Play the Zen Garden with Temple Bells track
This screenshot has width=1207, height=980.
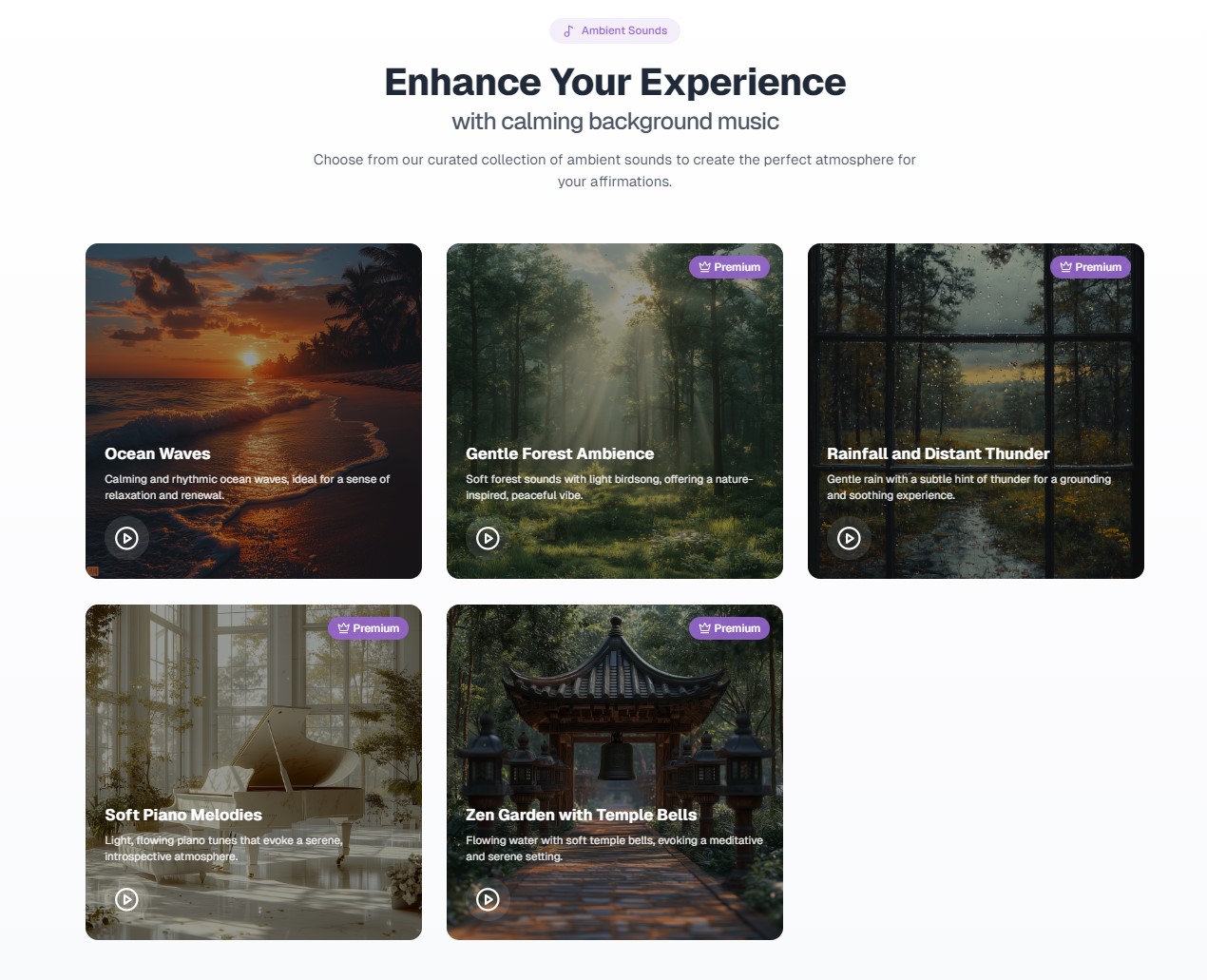pos(488,899)
